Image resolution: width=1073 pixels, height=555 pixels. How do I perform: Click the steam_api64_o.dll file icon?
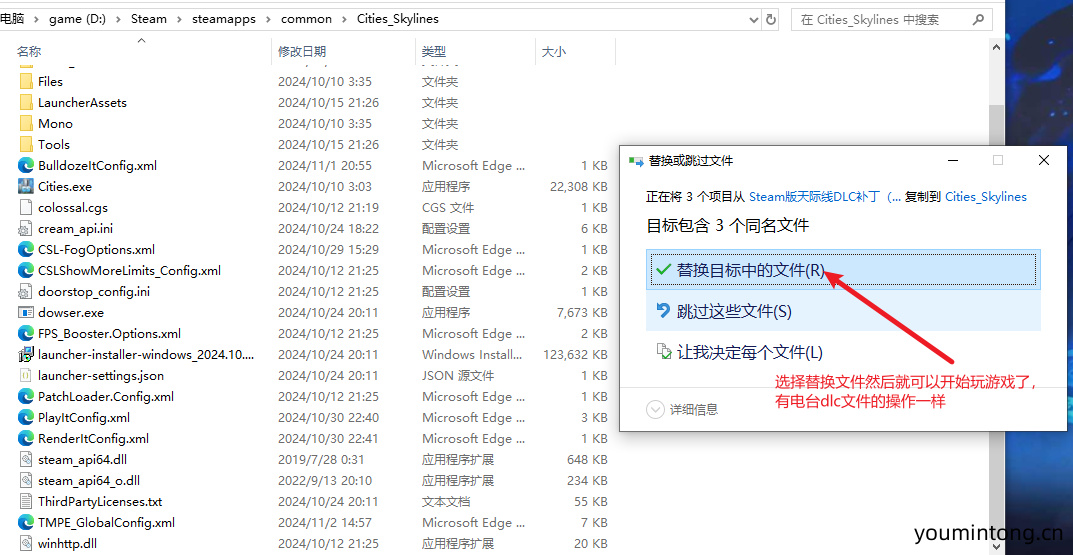[26, 480]
